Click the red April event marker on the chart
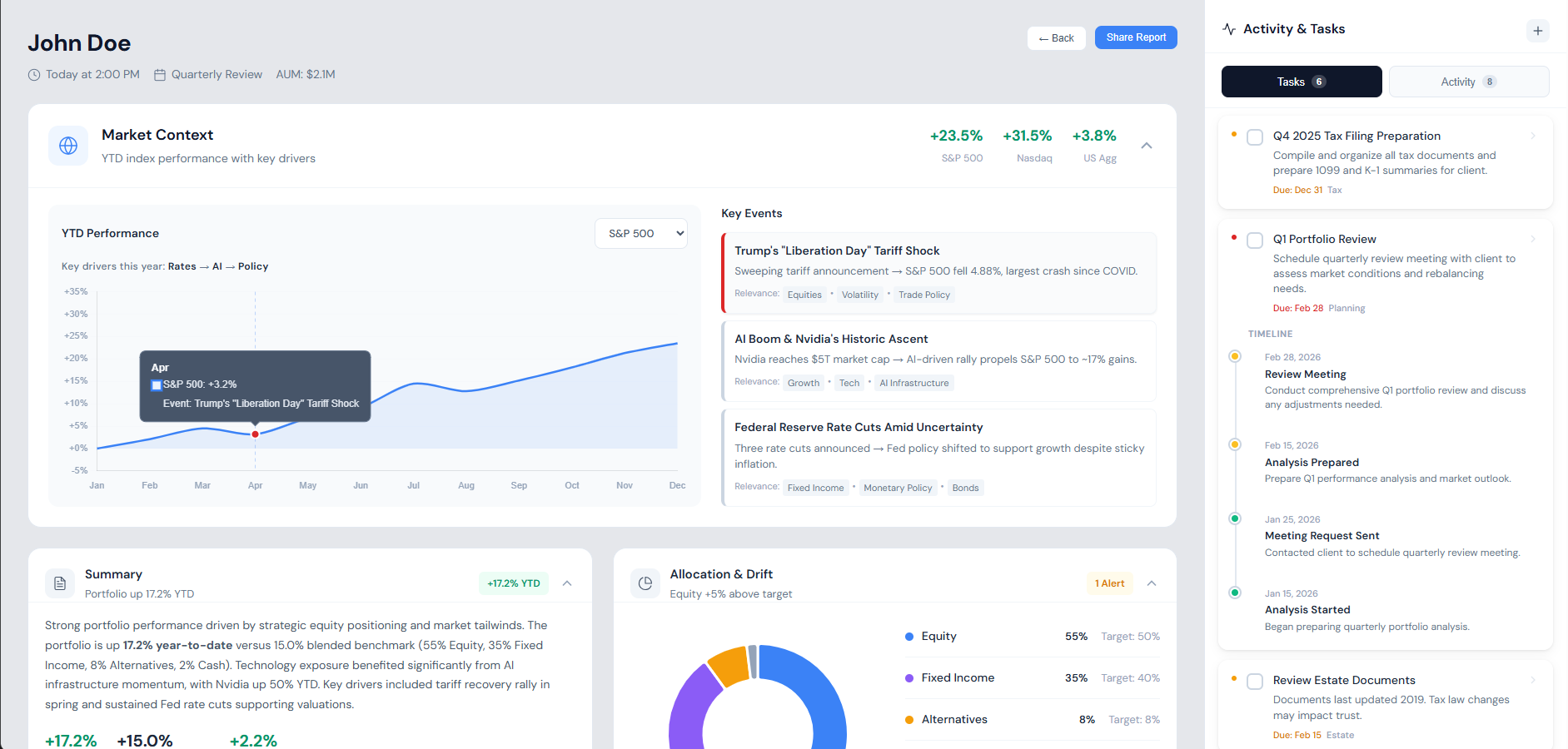Viewport: 1568px width, 749px height. pos(255,434)
